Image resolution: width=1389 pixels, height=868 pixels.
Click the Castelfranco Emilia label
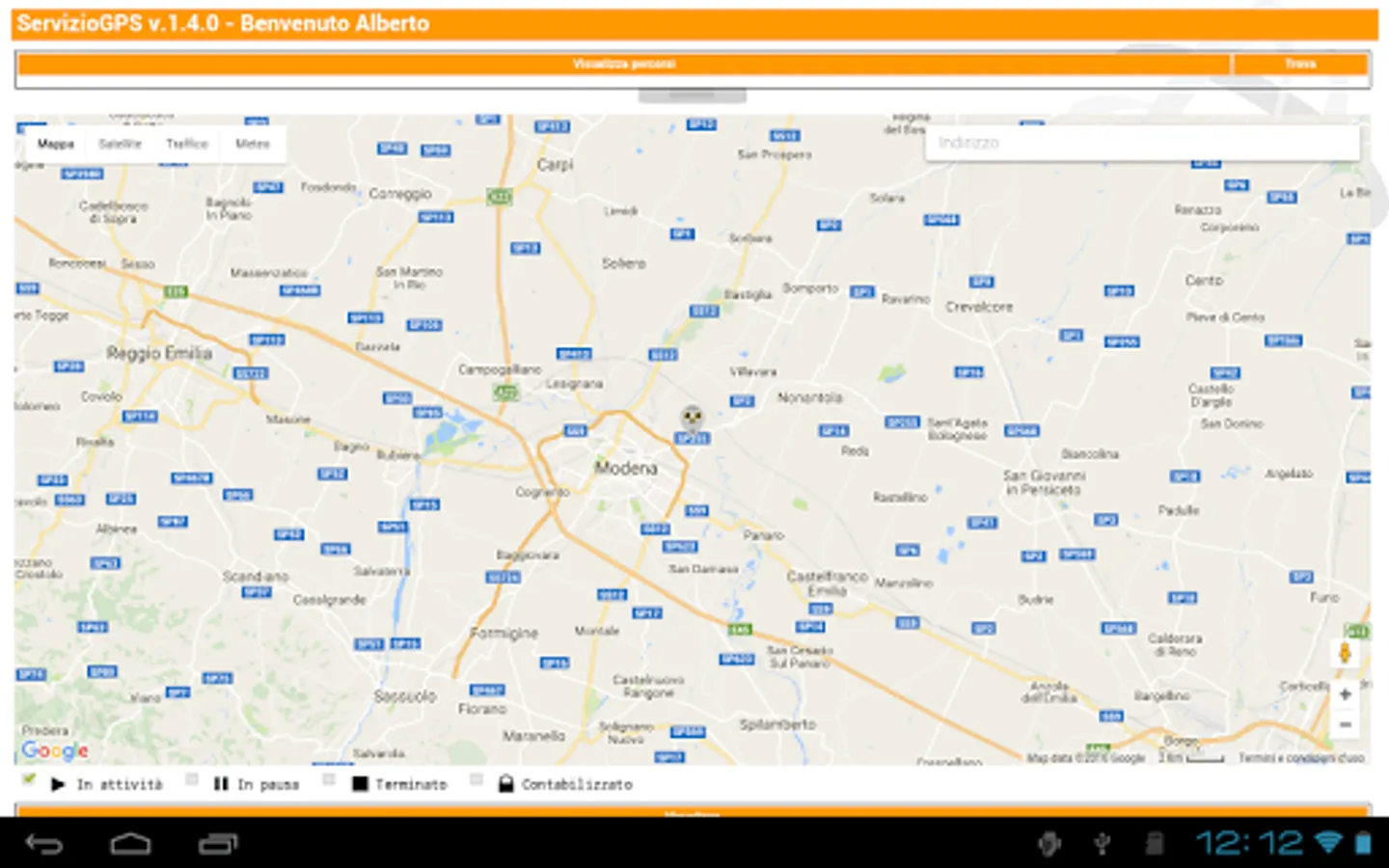click(827, 583)
